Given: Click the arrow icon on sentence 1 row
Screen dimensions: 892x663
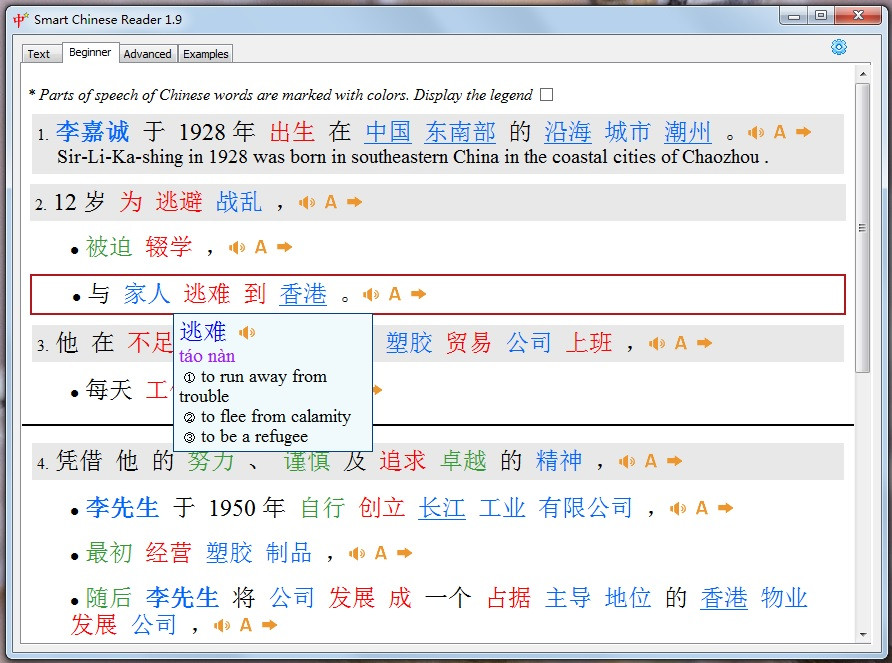Looking at the screenshot, I should click(x=803, y=132).
